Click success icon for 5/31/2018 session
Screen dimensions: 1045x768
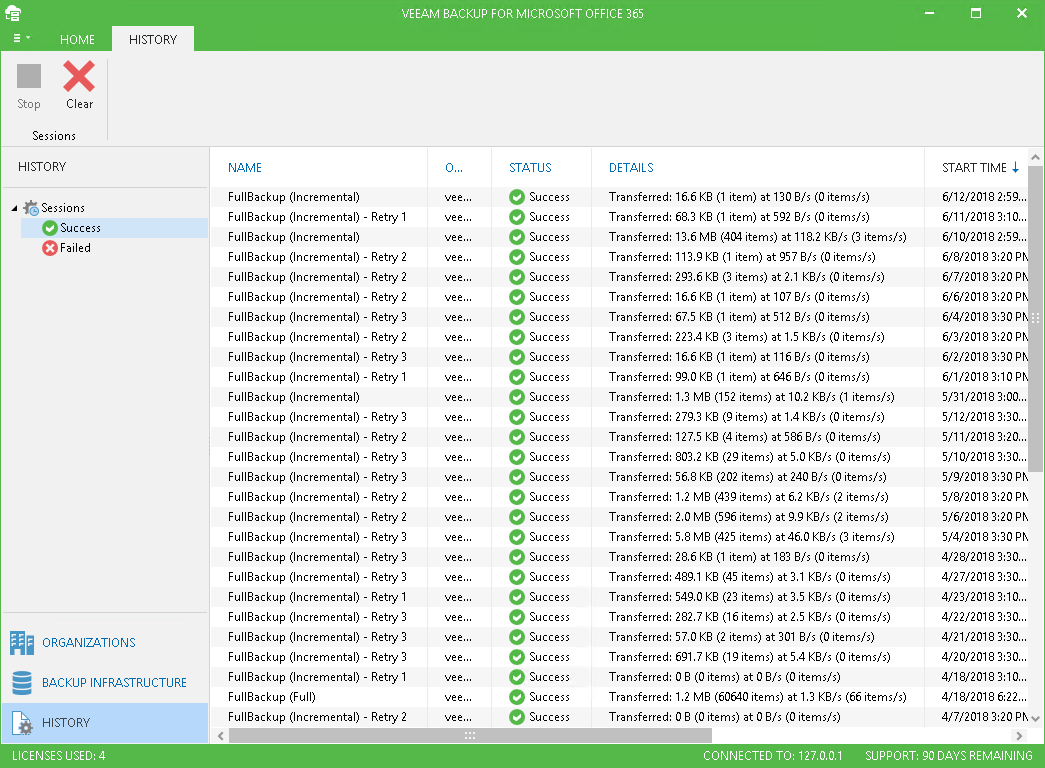(517, 397)
